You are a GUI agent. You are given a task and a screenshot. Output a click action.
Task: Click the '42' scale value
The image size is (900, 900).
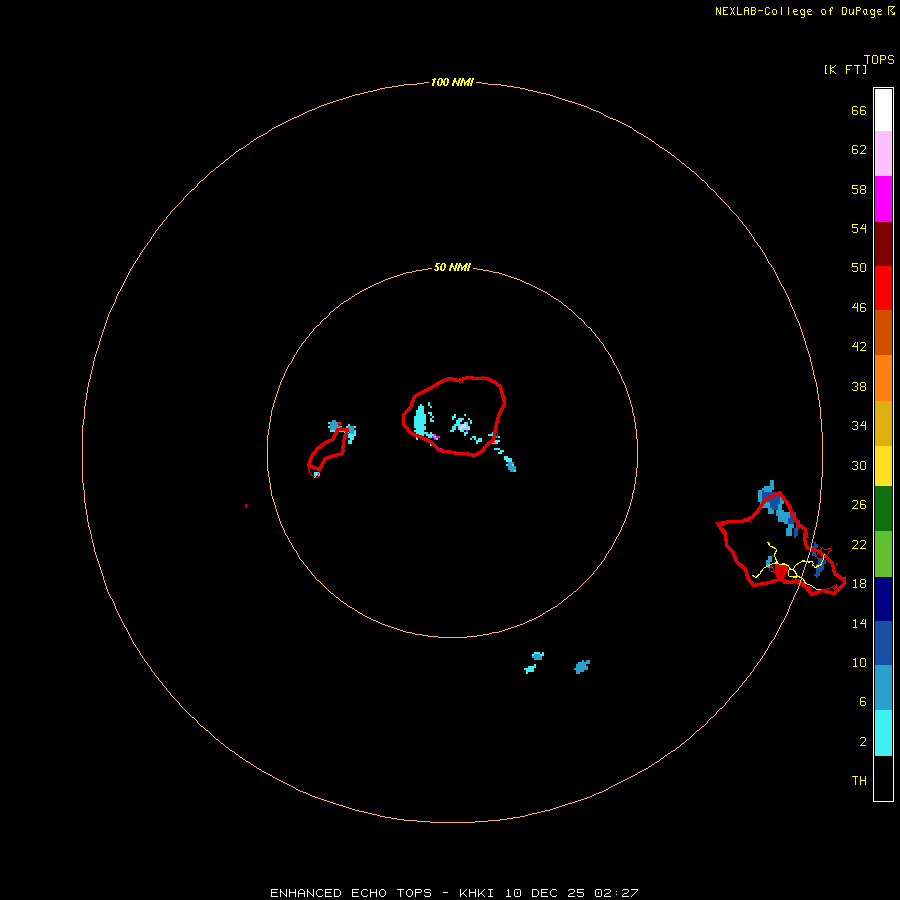[859, 346]
